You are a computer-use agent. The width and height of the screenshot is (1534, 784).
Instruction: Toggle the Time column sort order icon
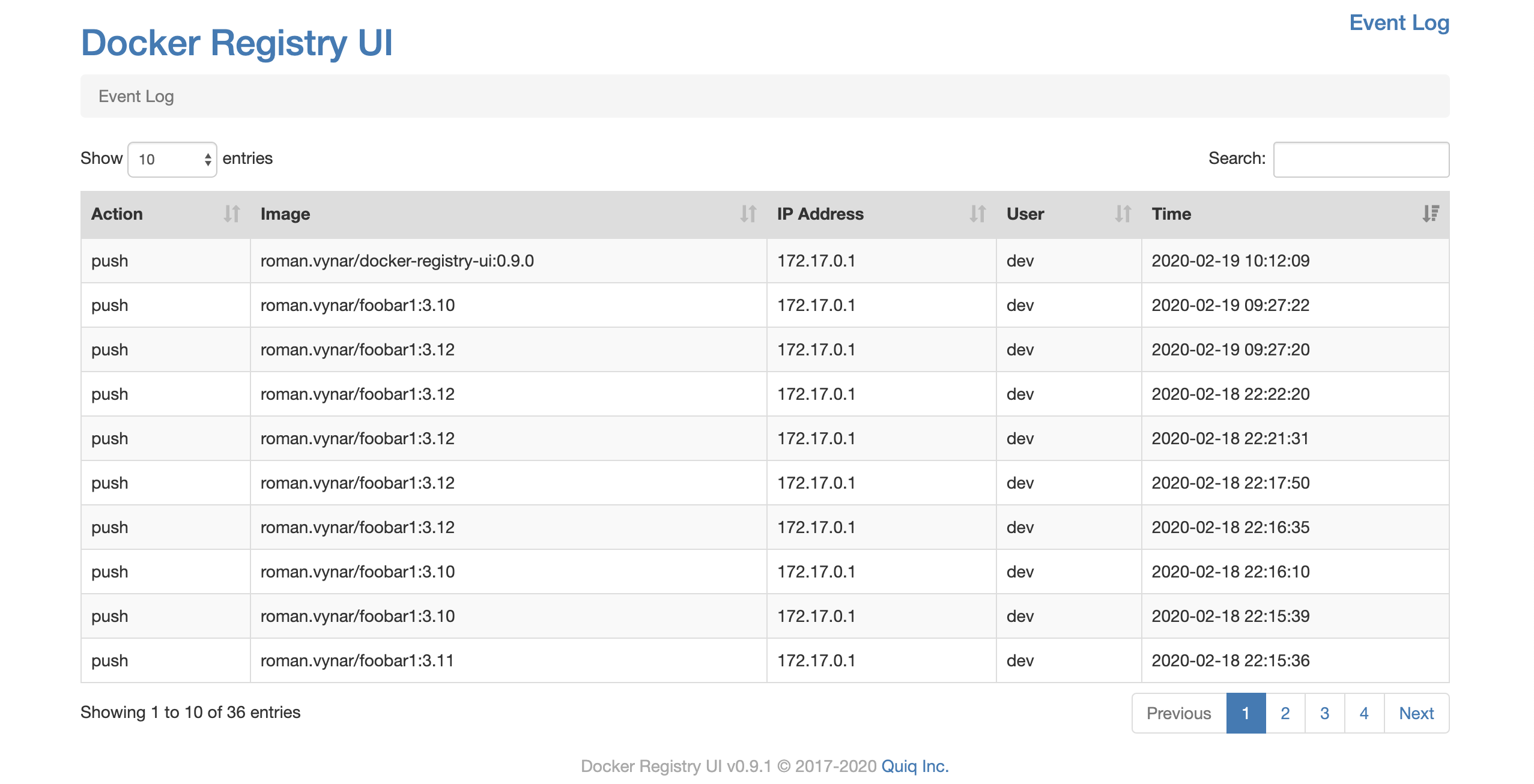coord(1431,214)
